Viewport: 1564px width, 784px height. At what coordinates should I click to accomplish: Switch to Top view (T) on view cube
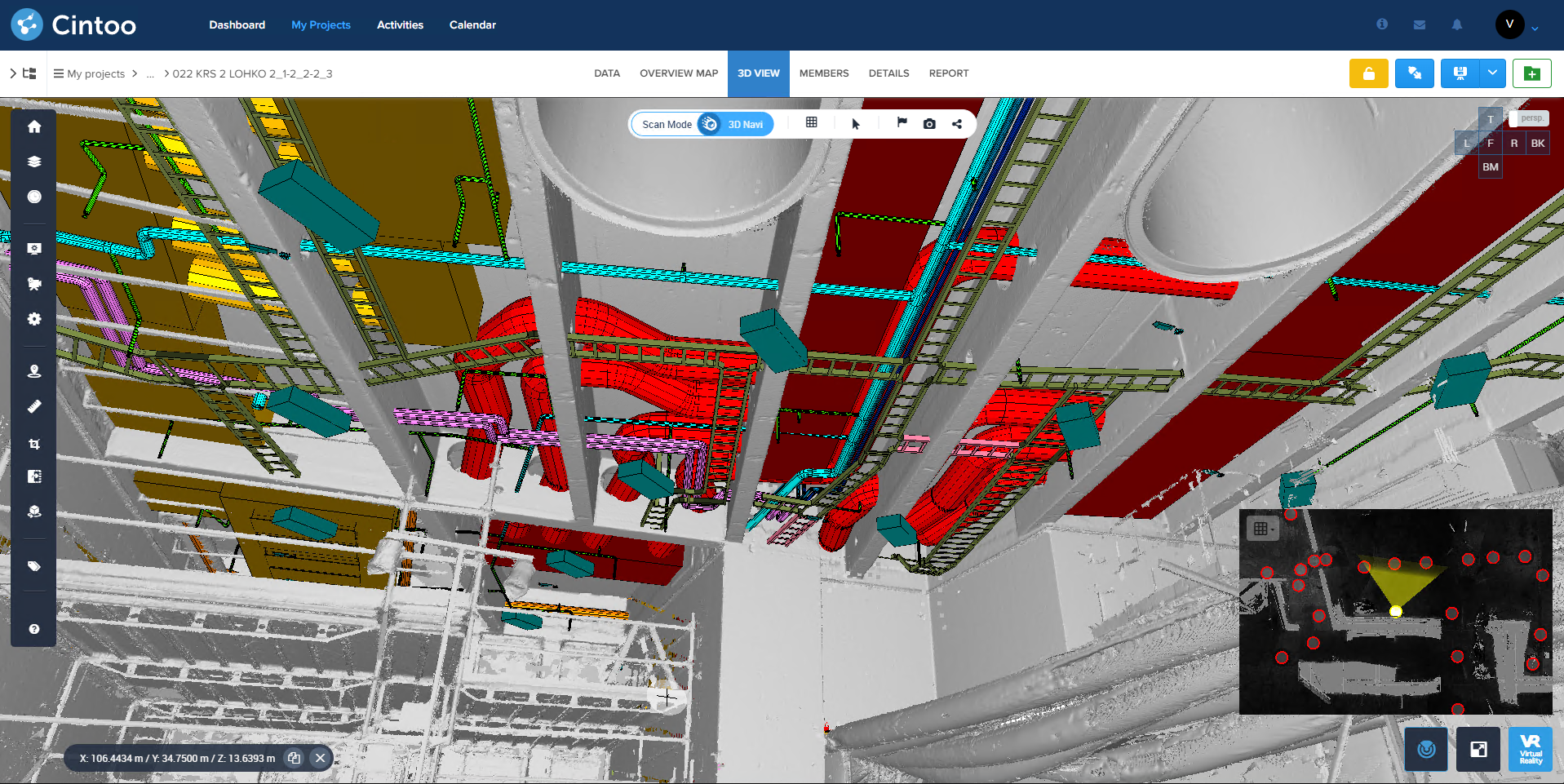click(1491, 119)
